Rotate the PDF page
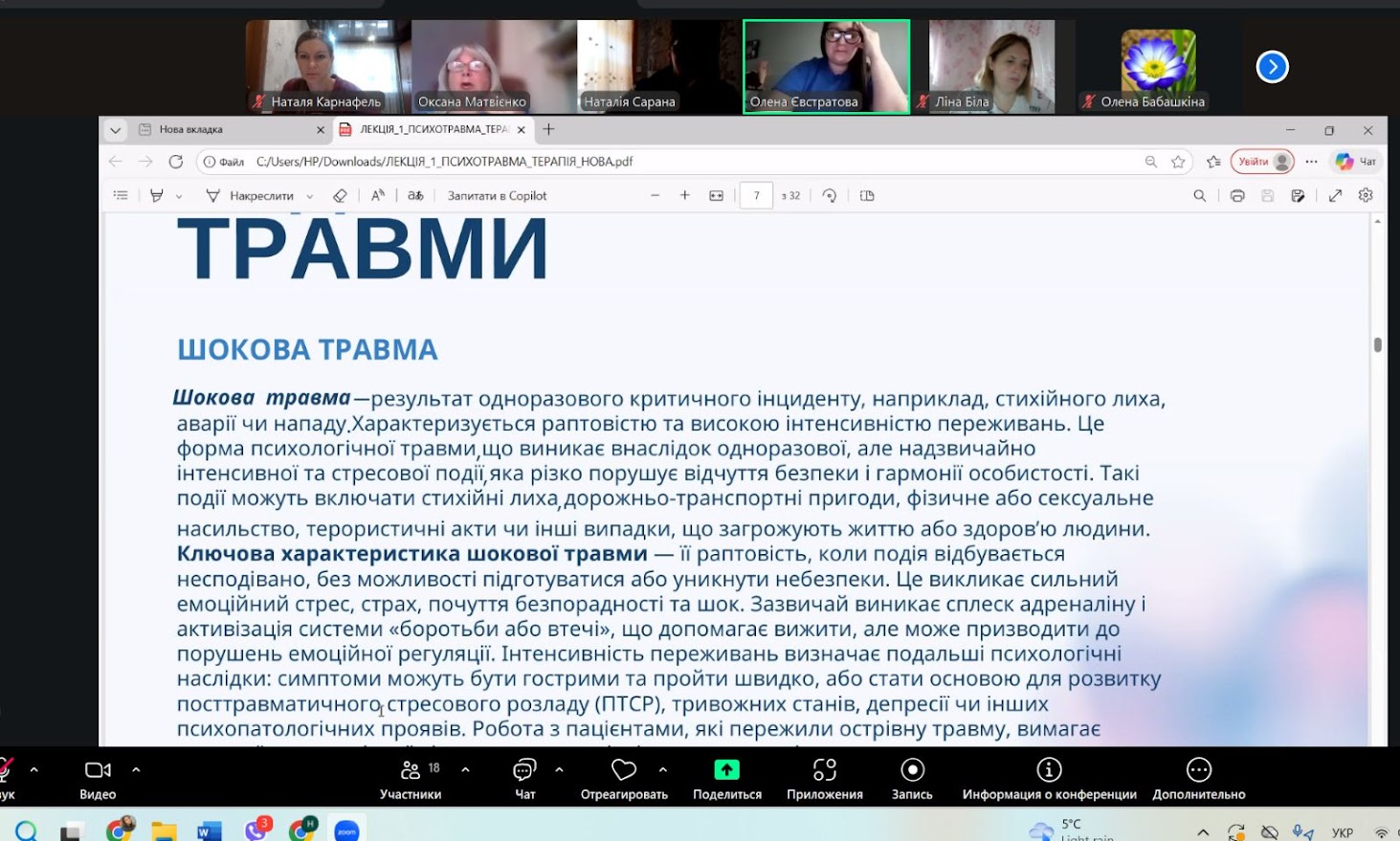This screenshot has height=841, width=1400. (830, 196)
